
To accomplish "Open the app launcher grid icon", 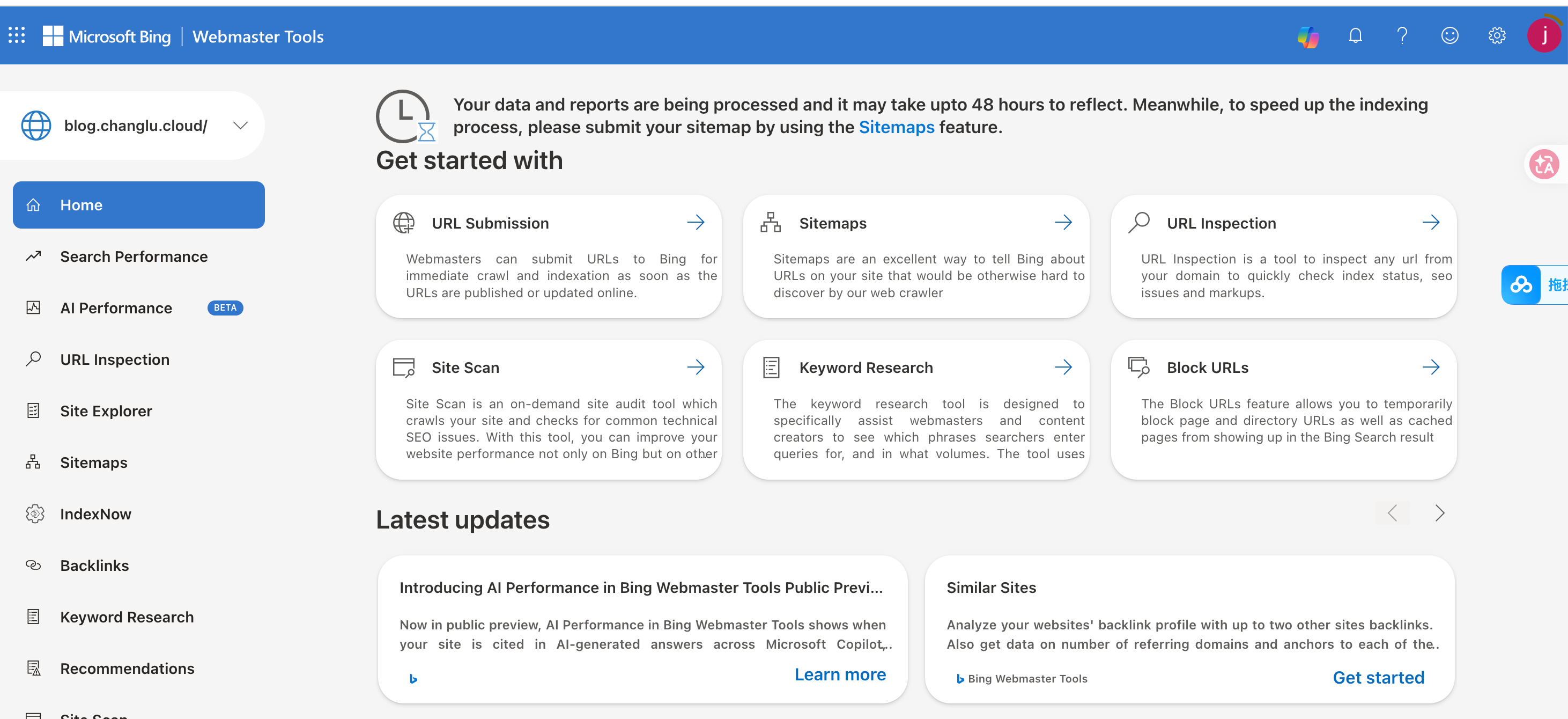I will (x=17, y=35).
